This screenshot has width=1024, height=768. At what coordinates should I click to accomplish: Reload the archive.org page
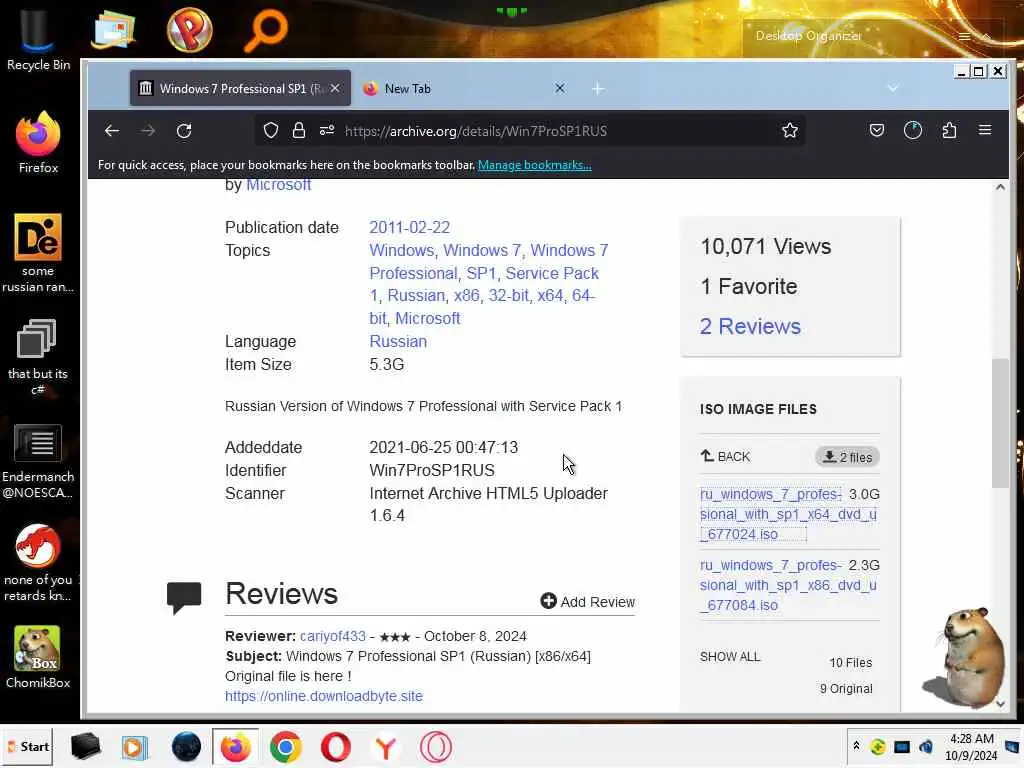[184, 131]
